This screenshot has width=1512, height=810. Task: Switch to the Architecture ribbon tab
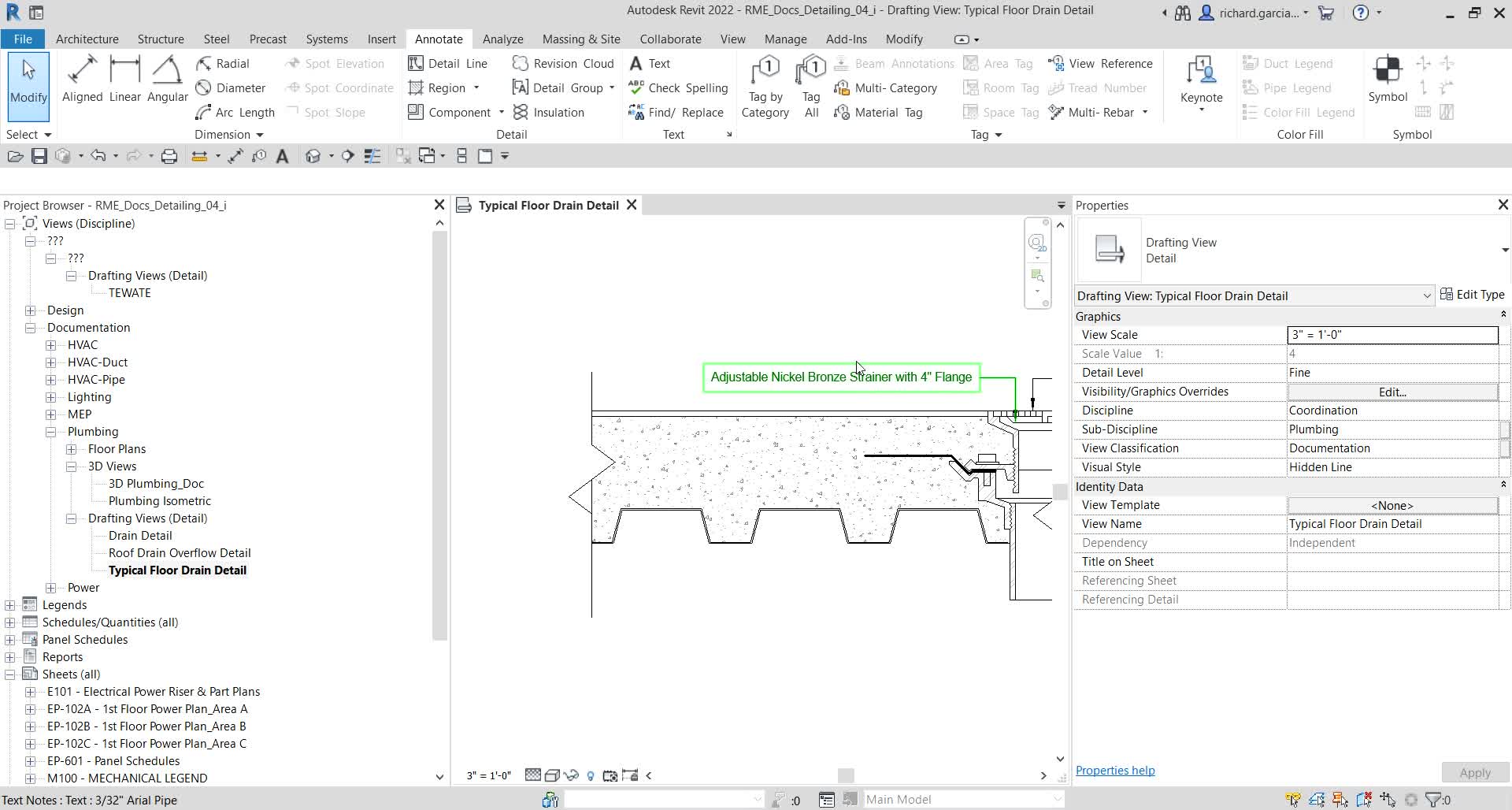[87, 39]
